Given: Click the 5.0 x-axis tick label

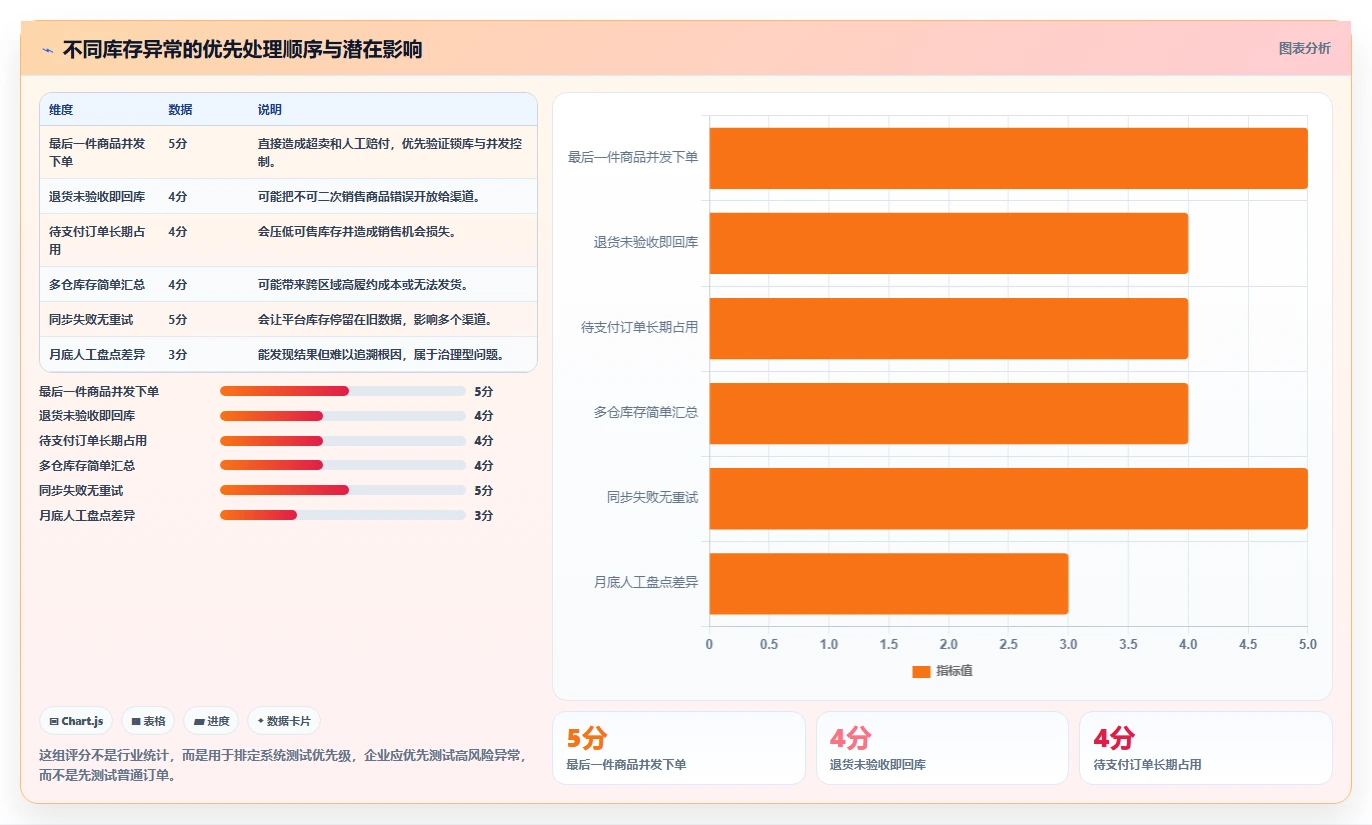Looking at the screenshot, I should point(1307,645).
